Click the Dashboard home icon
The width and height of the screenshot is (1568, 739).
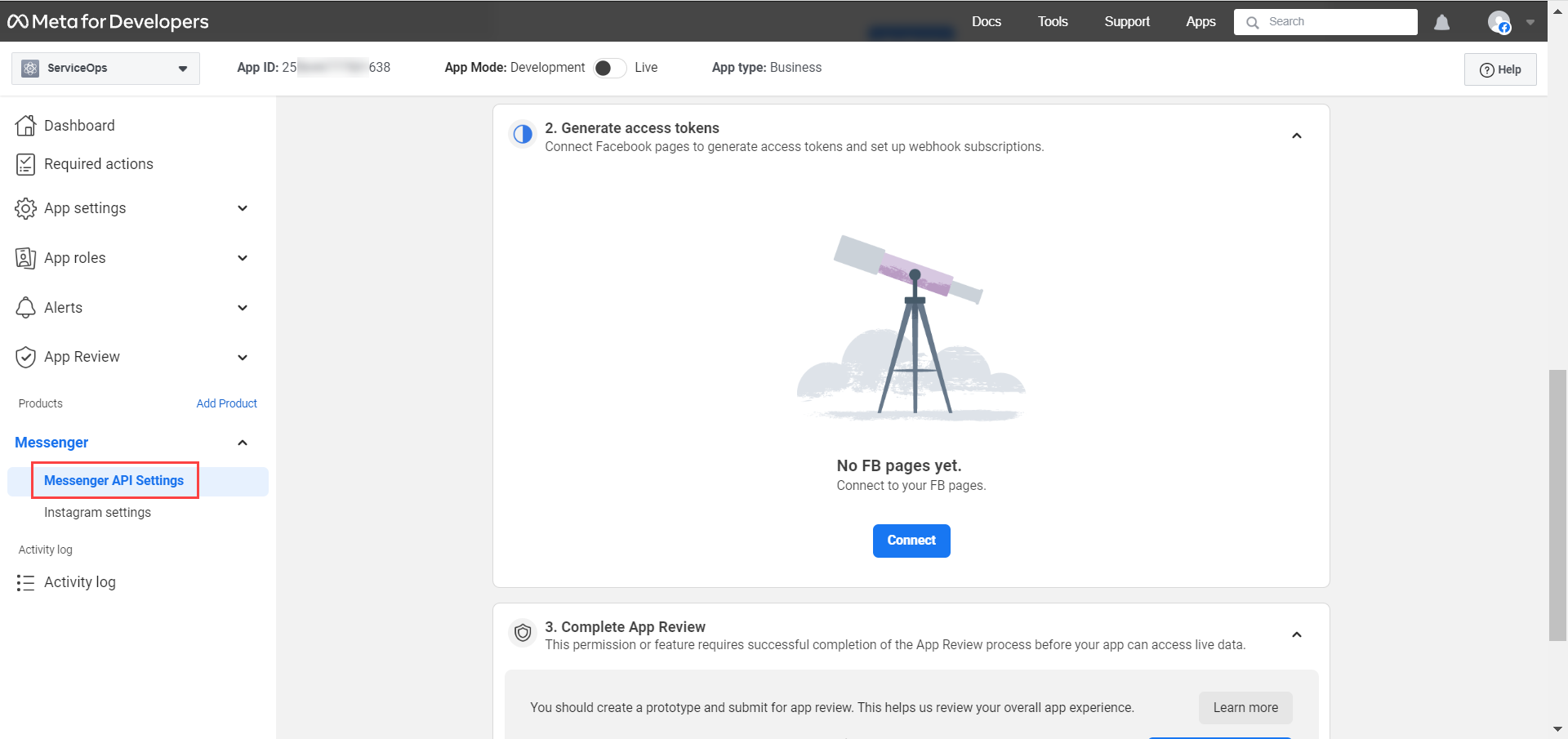tap(25, 126)
